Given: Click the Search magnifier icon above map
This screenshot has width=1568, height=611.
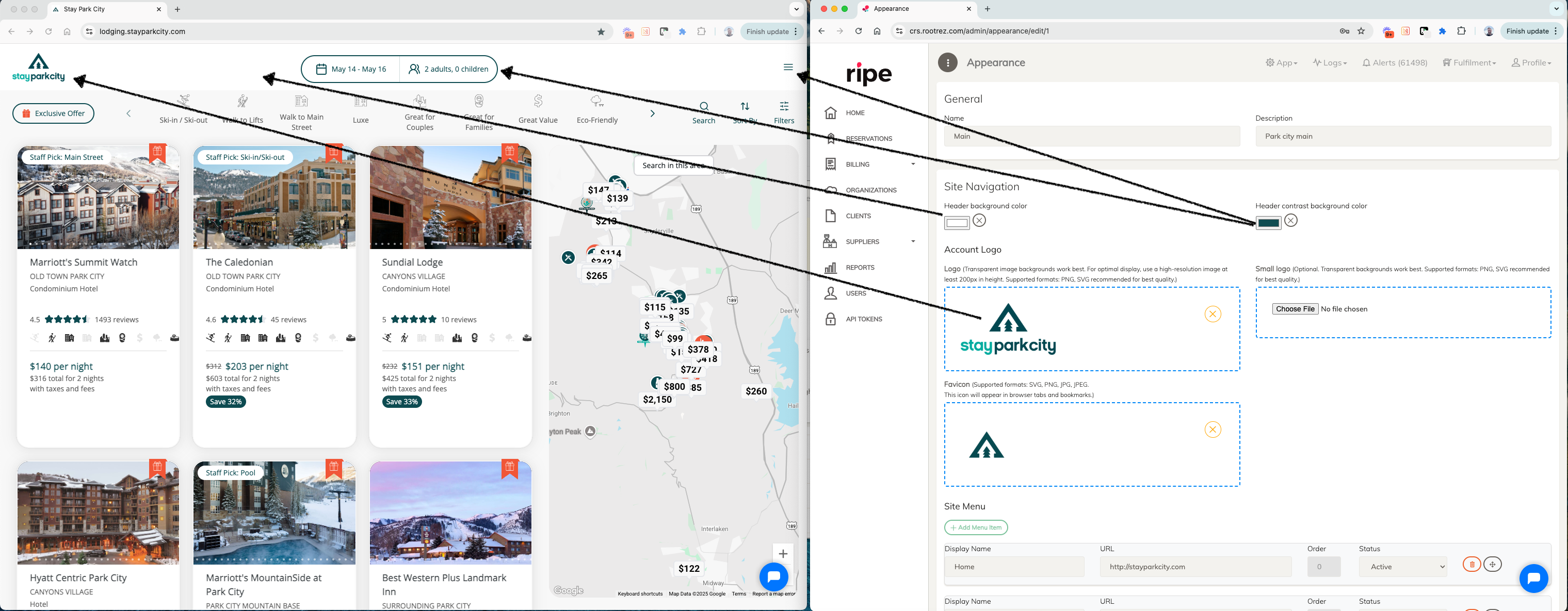Looking at the screenshot, I should pos(704,107).
